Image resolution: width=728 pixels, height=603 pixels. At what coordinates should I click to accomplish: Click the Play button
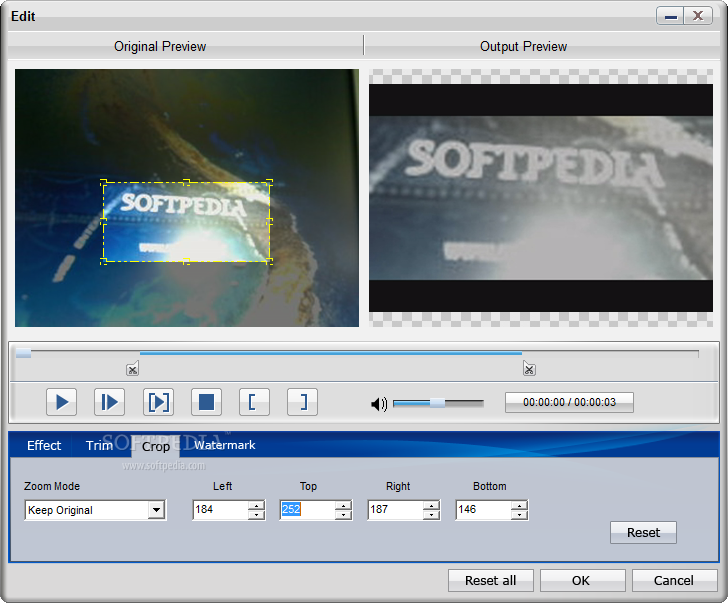coord(61,402)
